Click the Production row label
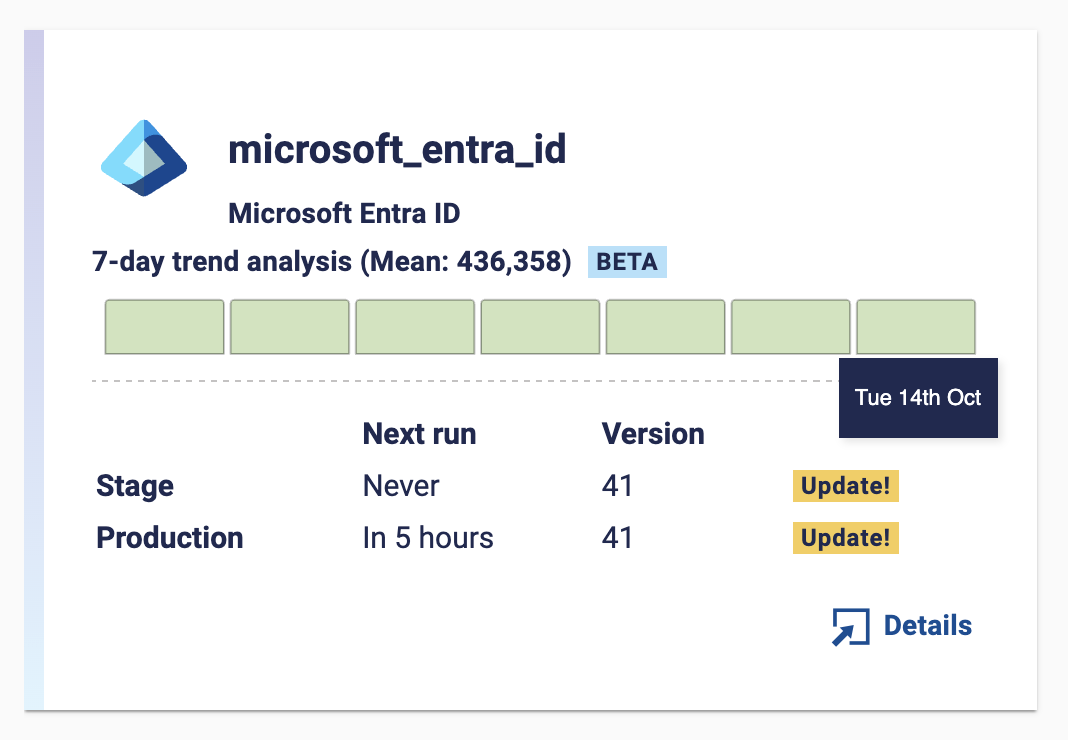This screenshot has width=1068, height=740. 170,538
